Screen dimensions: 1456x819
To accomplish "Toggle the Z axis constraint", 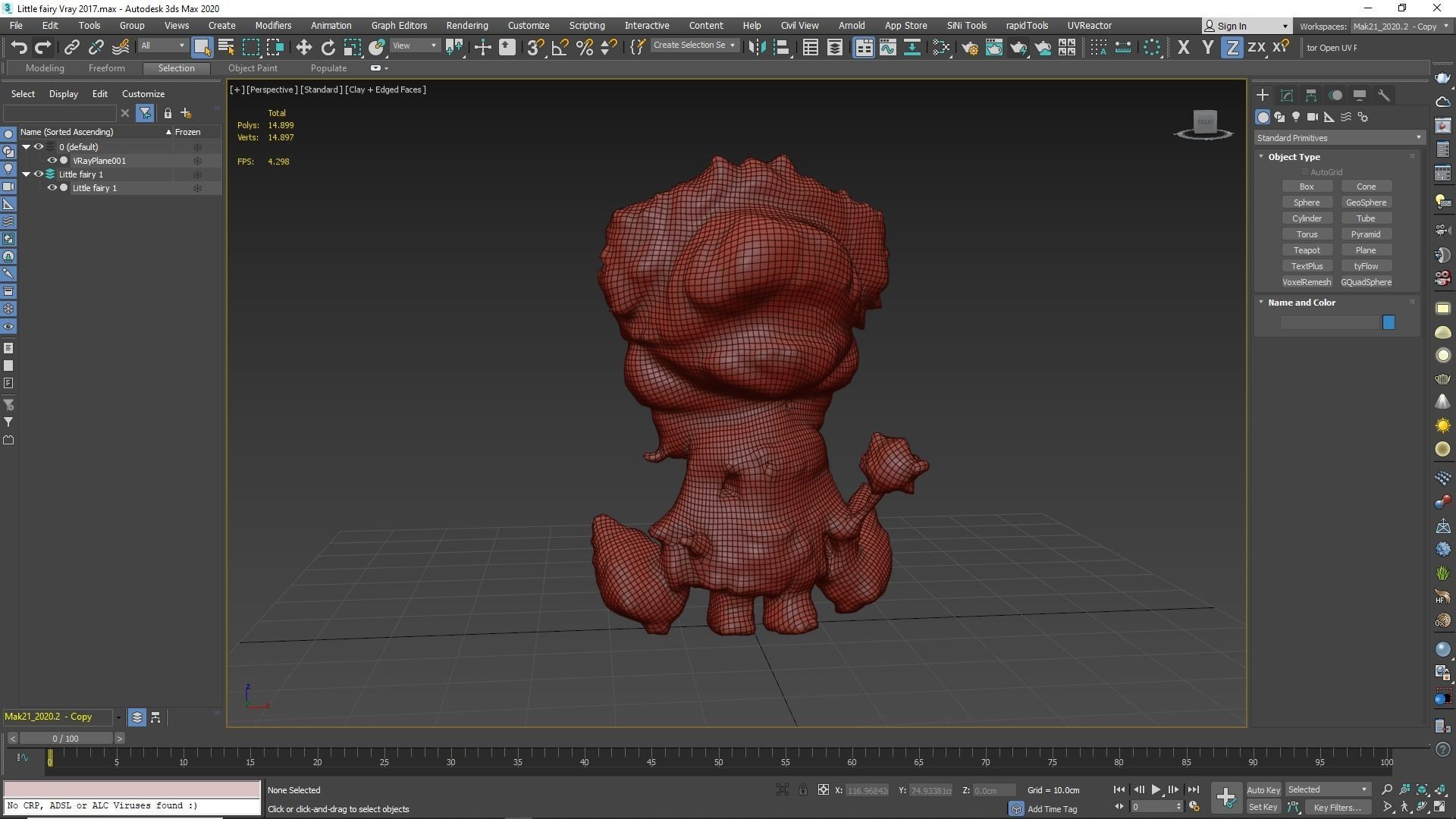I will click(1232, 47).
